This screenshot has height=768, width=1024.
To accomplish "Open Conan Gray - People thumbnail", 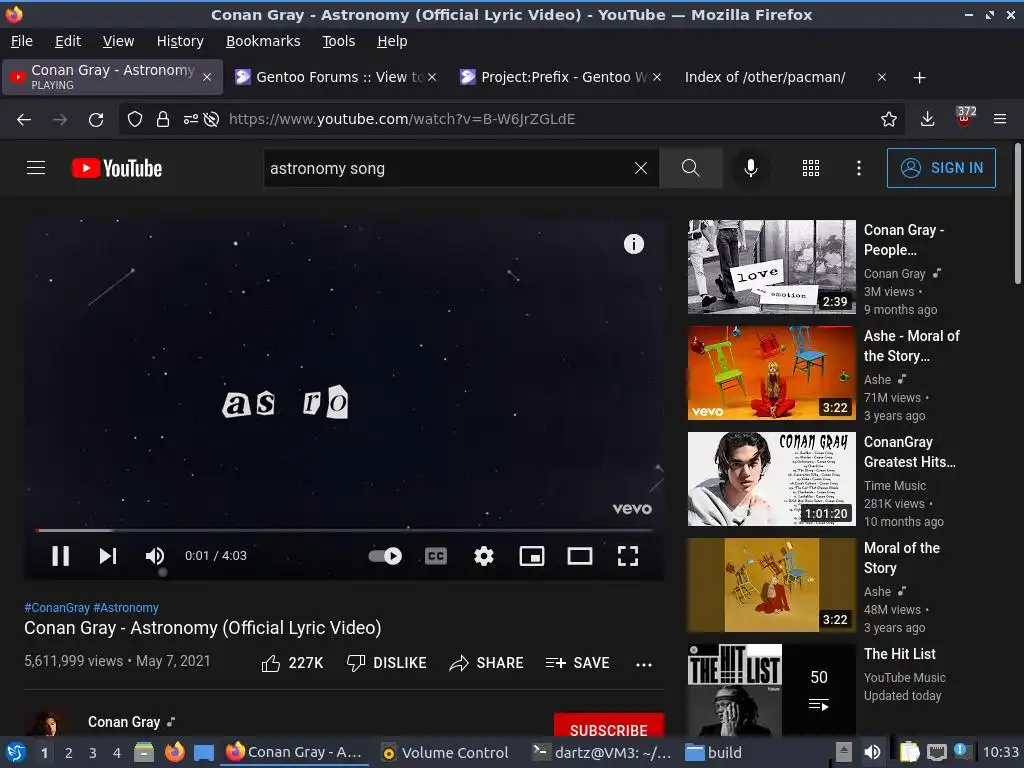I will [771, 266].
